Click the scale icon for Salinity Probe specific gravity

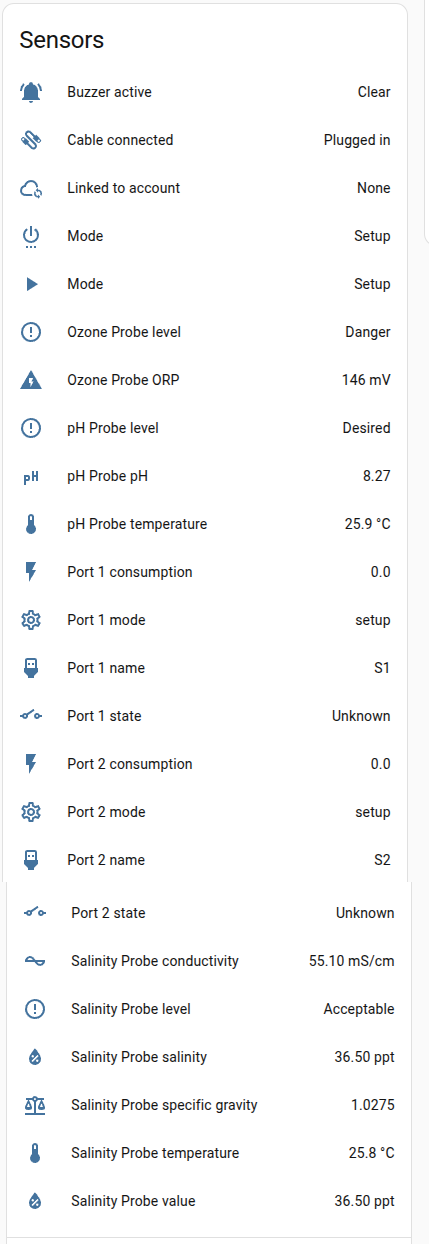point(35,1105)
